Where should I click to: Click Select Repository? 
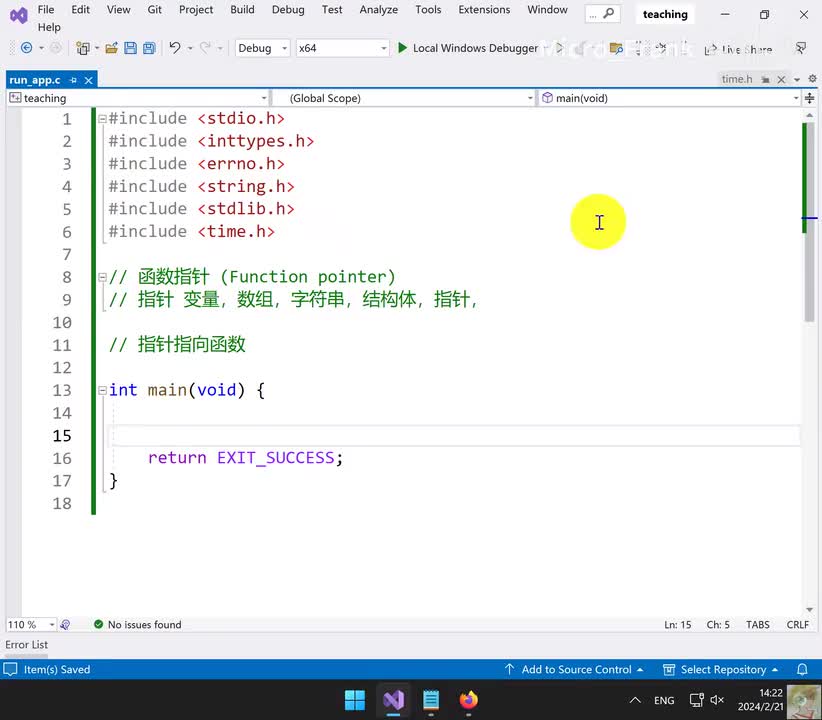coord(721,670)
